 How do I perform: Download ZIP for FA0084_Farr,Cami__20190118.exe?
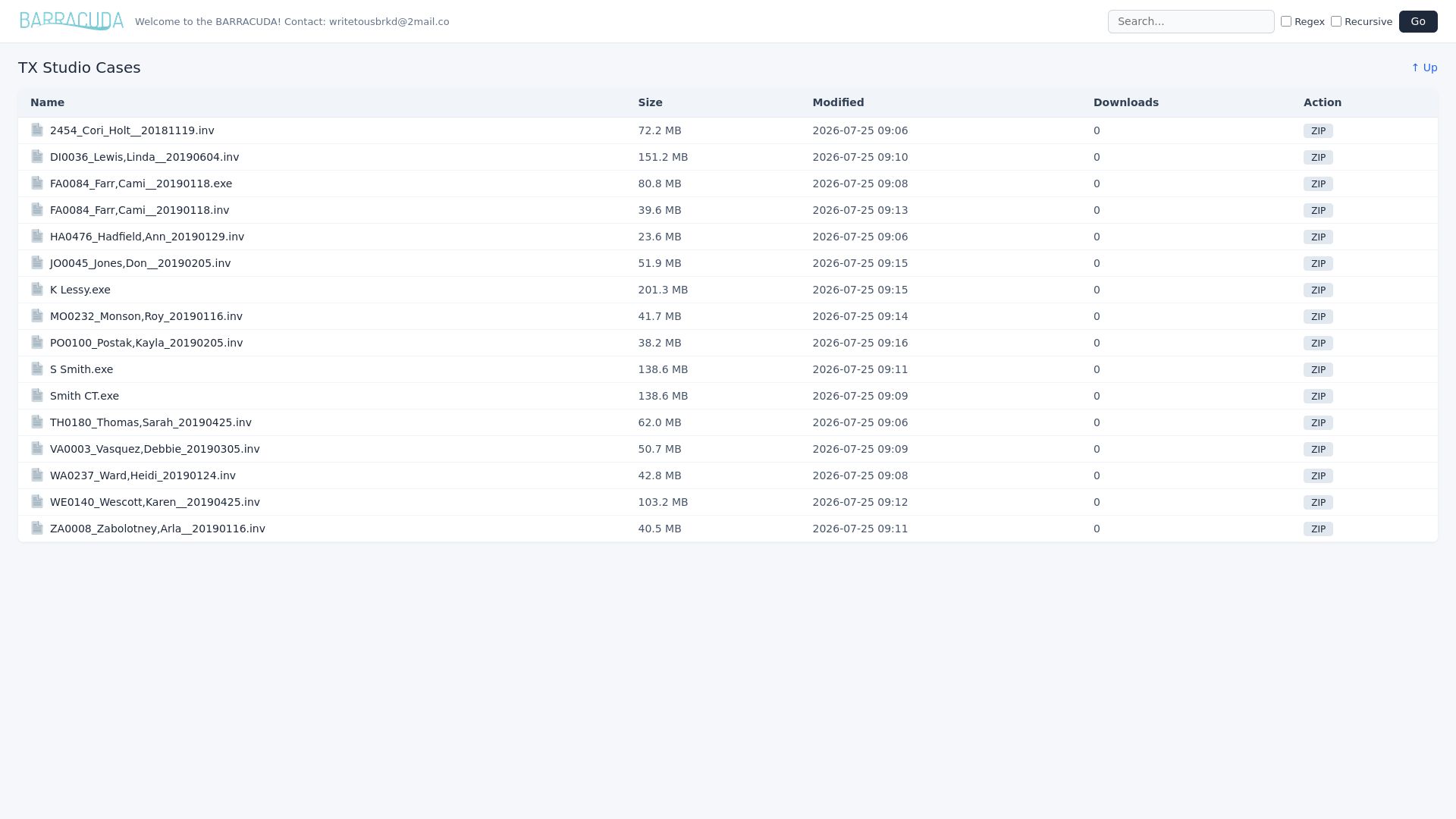(x=1318, y=184)
